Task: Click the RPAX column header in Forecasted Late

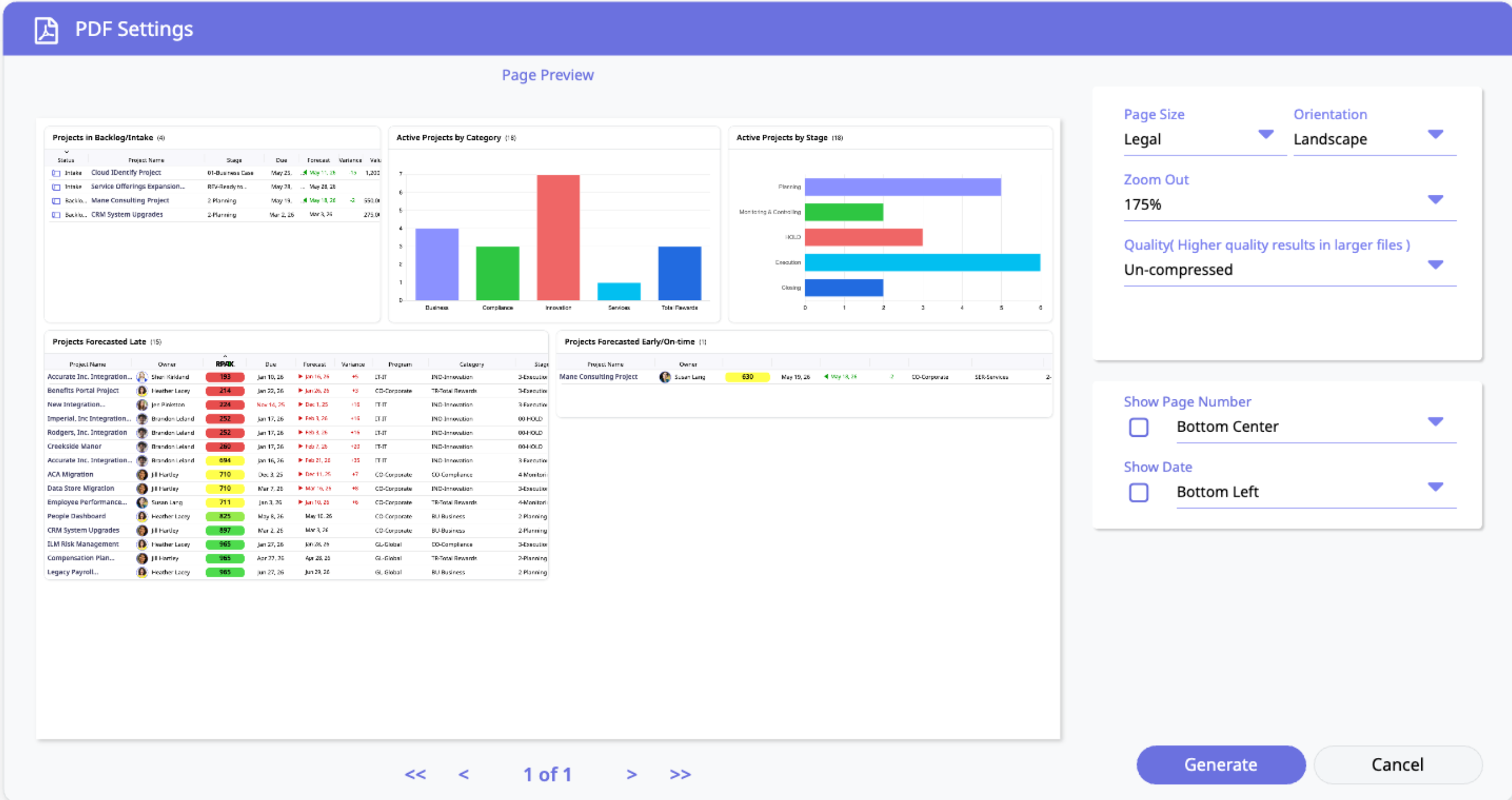Action: pyautogui.click(x=224, y=364)
